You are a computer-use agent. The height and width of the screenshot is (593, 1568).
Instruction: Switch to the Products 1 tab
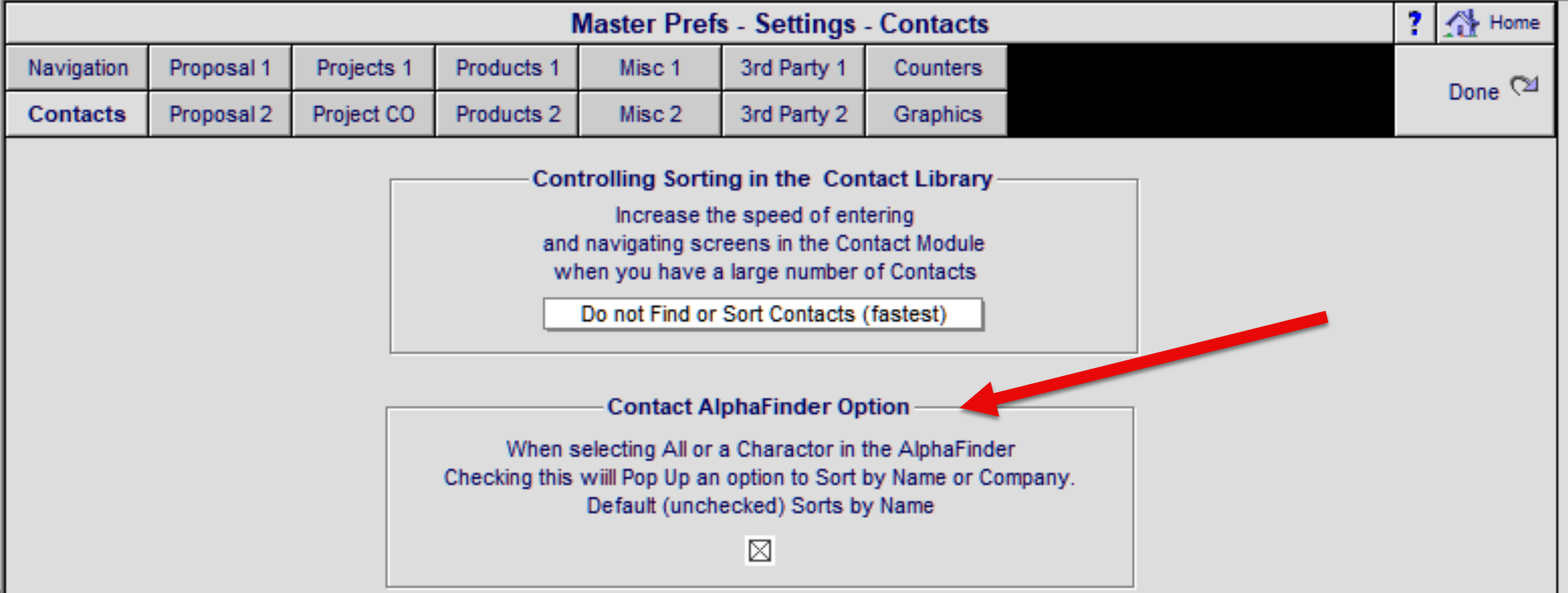point(507,68)
